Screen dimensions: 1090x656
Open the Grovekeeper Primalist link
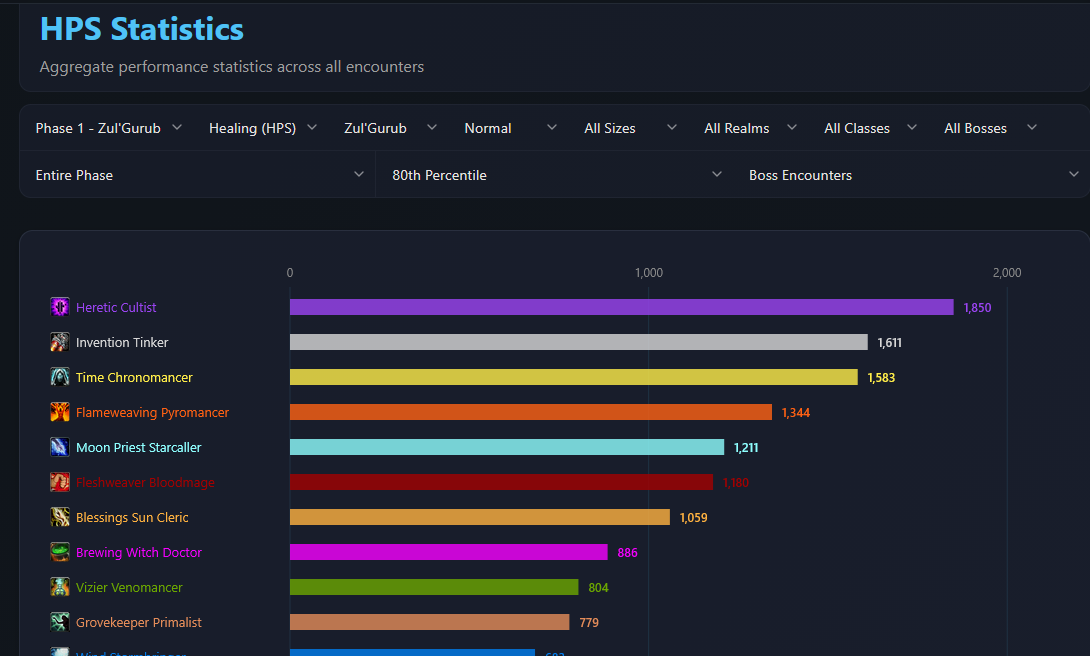coord(138,622)
